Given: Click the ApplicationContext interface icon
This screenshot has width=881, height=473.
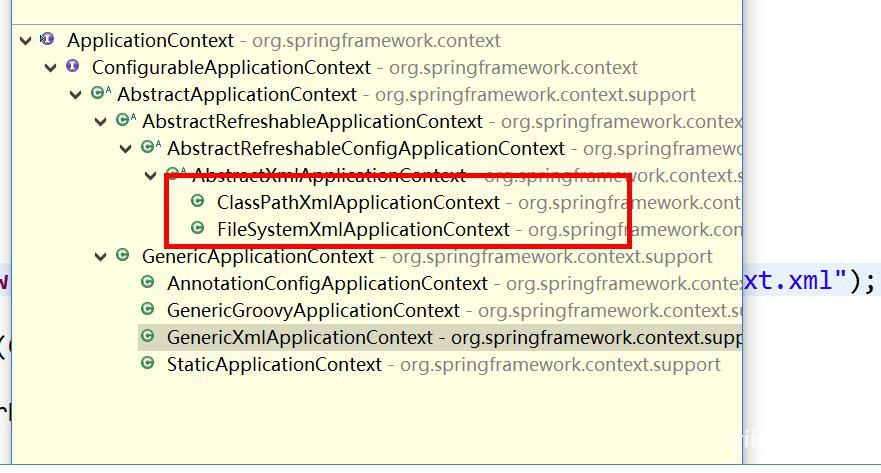Looking at the screenshot, I should pos(47,39).
